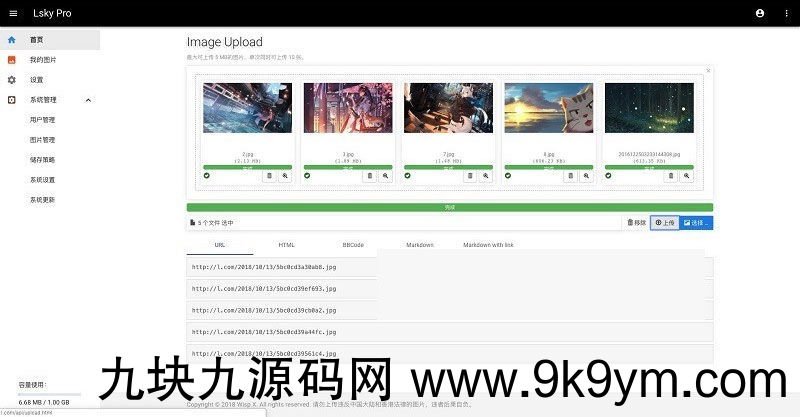Screen dimensions: 800x417
Task: Collapse the 系统管理 sidebar section
Action: point(88,100)
